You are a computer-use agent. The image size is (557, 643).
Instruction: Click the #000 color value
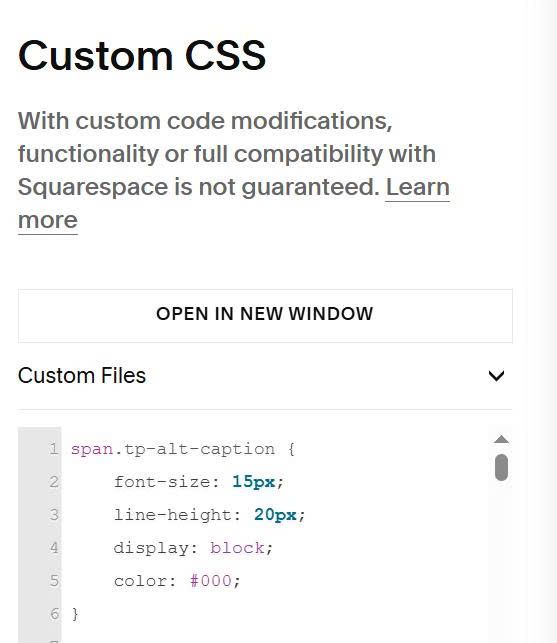click(211, 581)
